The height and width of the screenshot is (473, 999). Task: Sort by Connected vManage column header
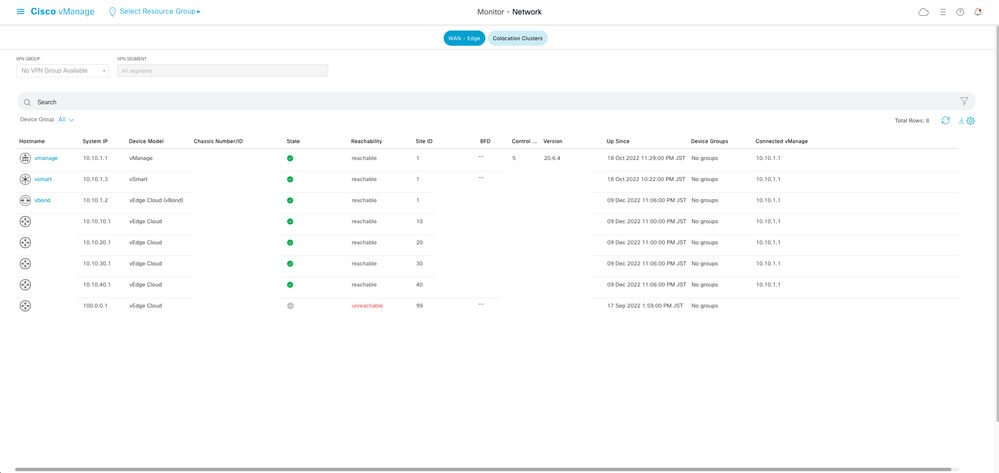[x=782, y=141]
